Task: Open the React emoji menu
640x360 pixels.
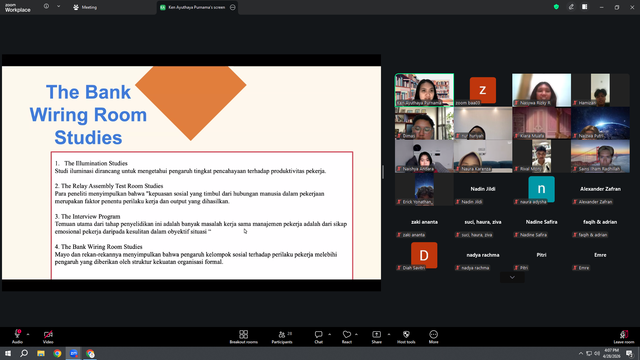Action: [347, 337]
